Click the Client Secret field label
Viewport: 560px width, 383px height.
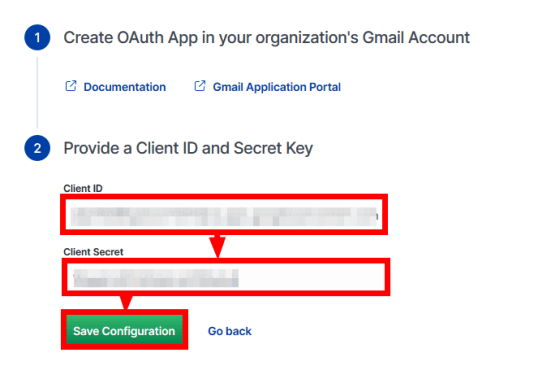(93, 252)
